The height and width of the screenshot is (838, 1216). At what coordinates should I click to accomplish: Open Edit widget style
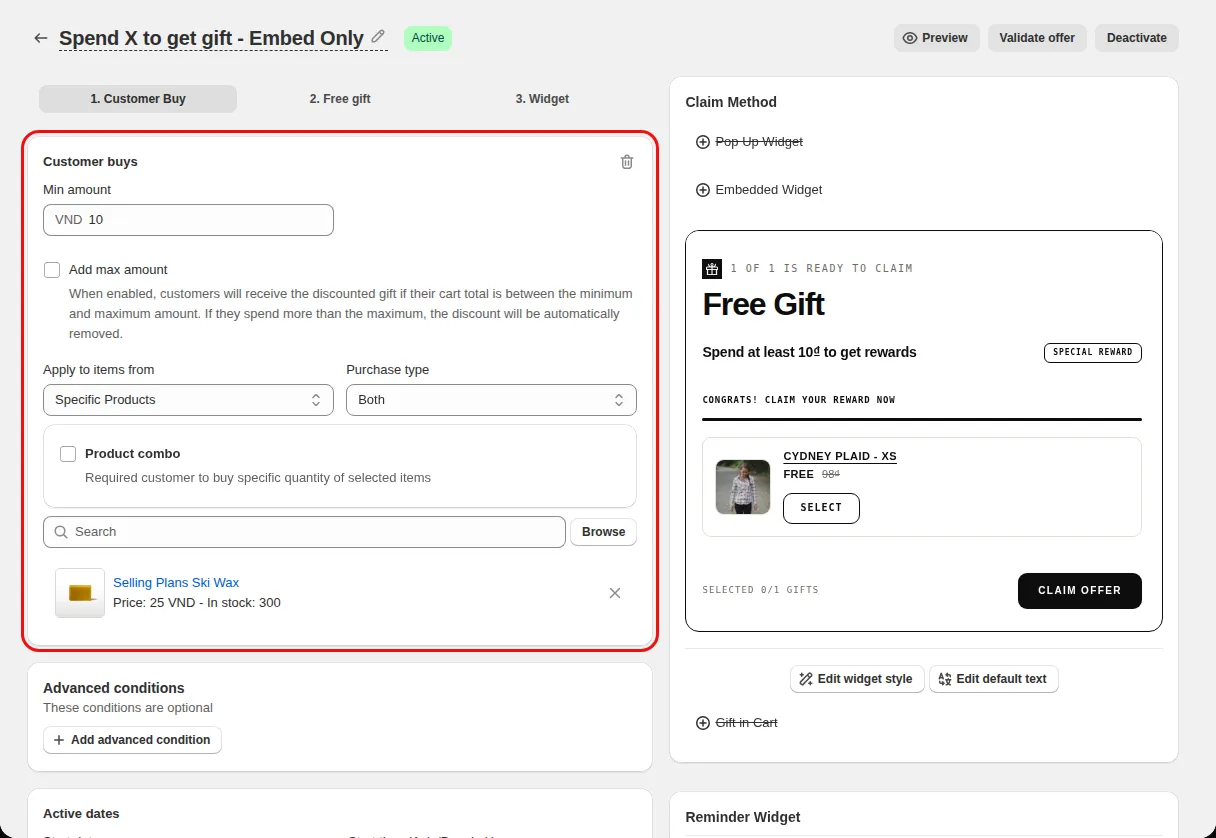click(857, 679)
